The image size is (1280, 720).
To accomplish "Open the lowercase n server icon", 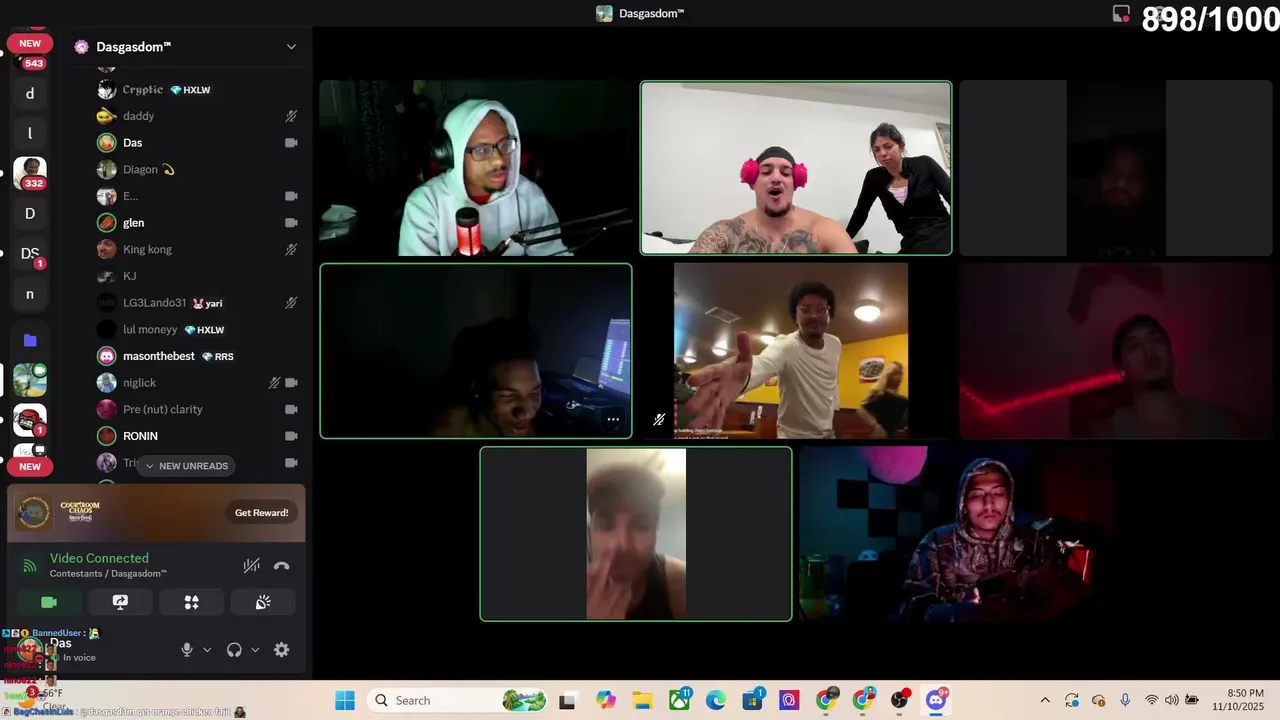I will (x=30, y=295).
